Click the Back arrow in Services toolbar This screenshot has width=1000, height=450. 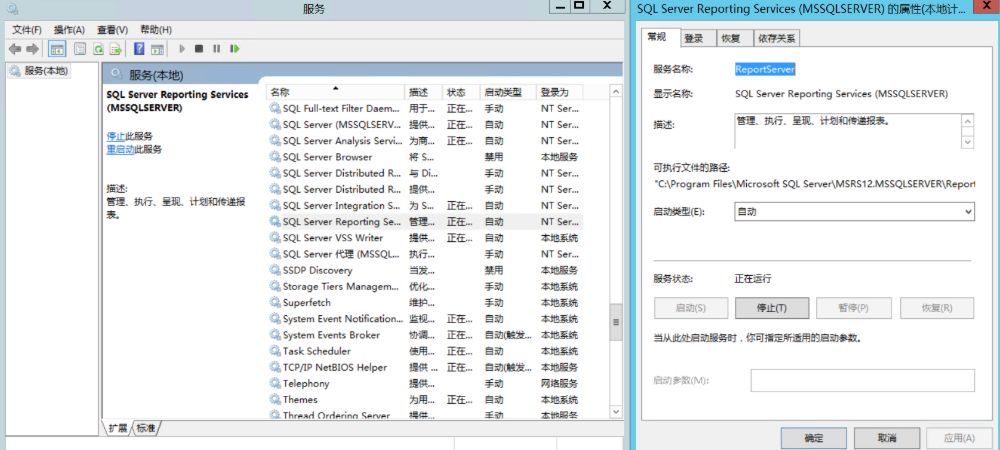point(15,49)
